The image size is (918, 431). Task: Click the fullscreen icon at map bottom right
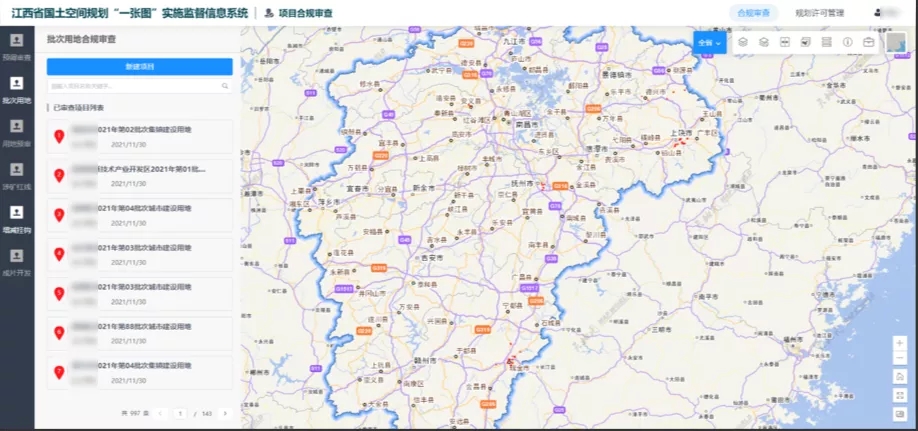coord(900,394)
